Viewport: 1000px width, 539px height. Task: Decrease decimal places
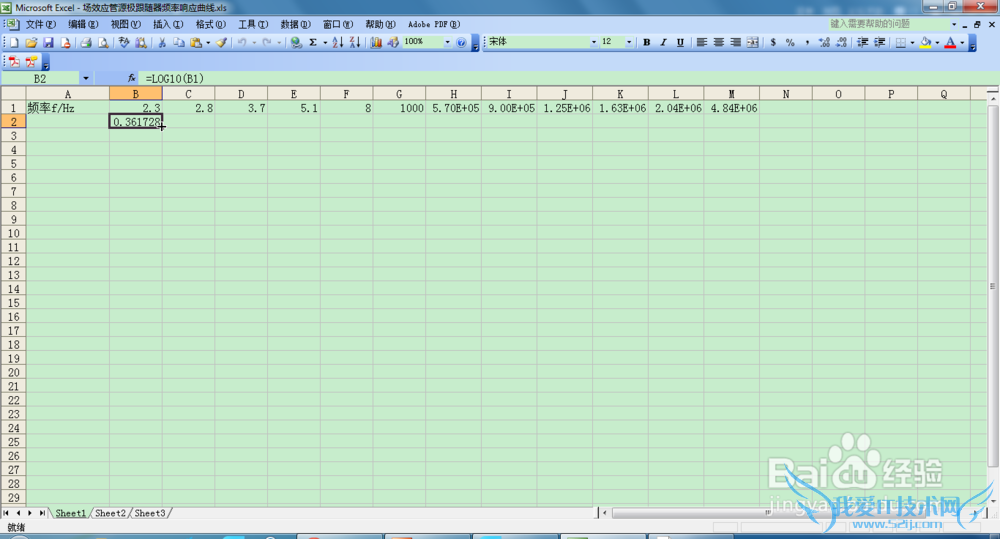click(x=841, y=42)
